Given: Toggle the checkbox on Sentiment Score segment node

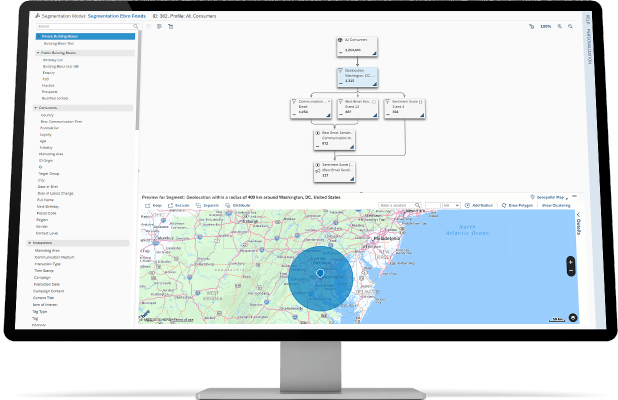Looking at the screenshot, I should (420, 102).
